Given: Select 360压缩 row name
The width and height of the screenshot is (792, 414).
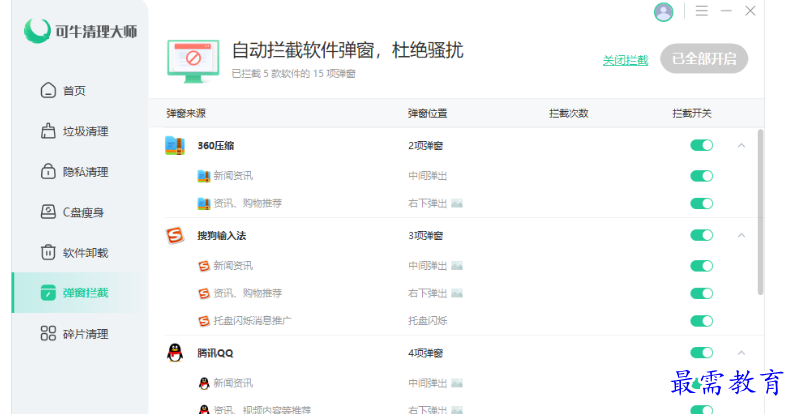Looking at the screenshot, I should pyautogui.click(x=216, y=145).
